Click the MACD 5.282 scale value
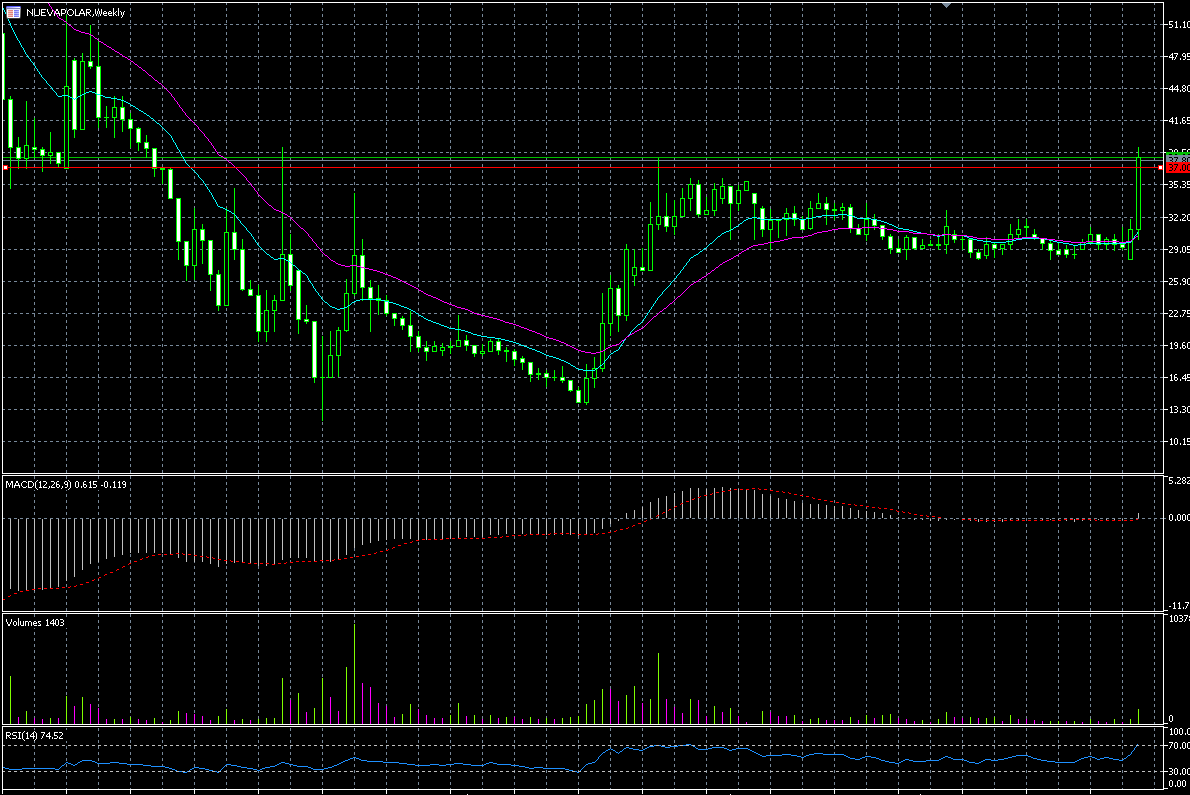Screen dimensions: 1190x795 pyautogui.click(x=1177, y=482)
